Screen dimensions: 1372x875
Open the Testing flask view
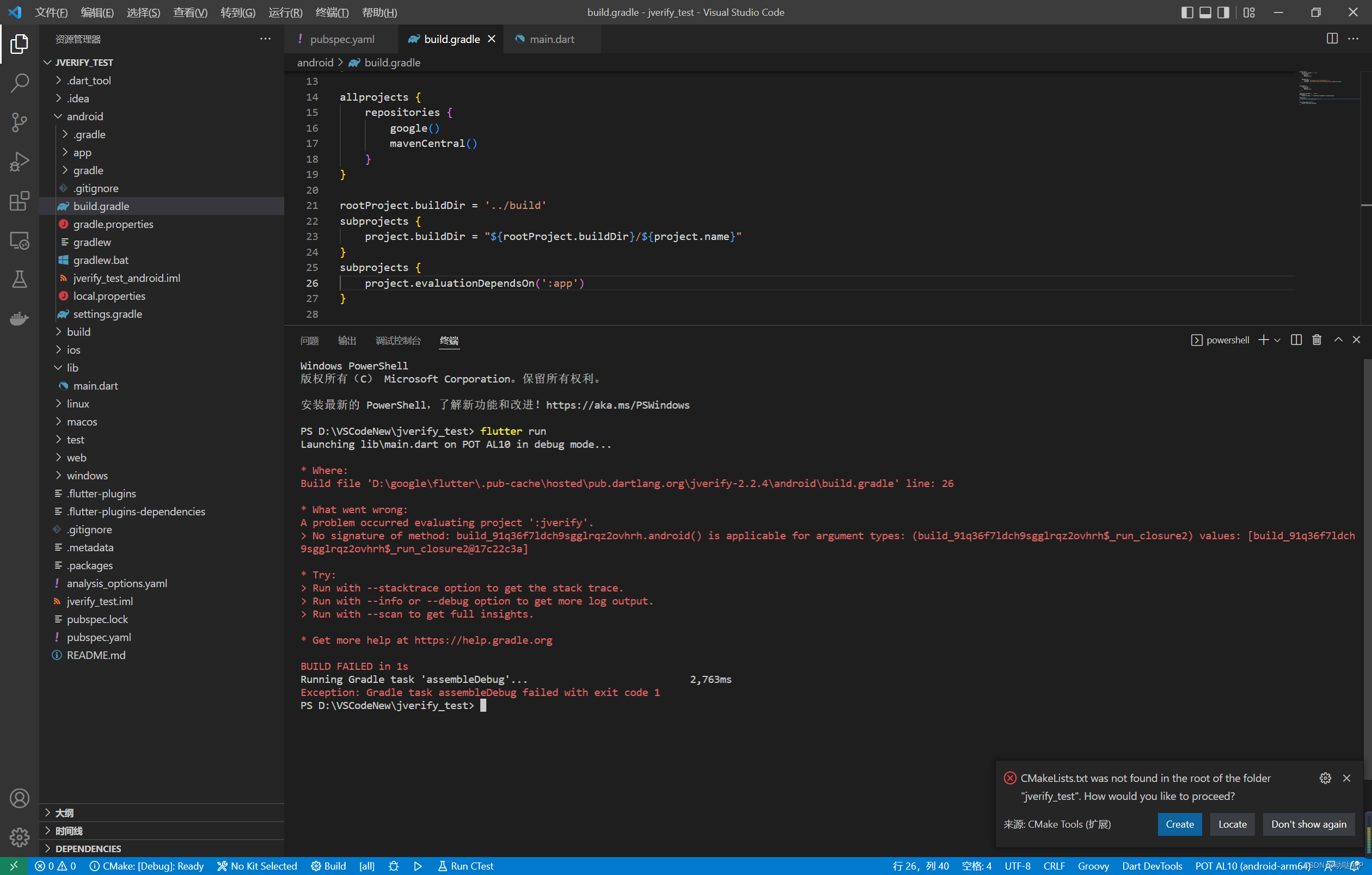20,279
